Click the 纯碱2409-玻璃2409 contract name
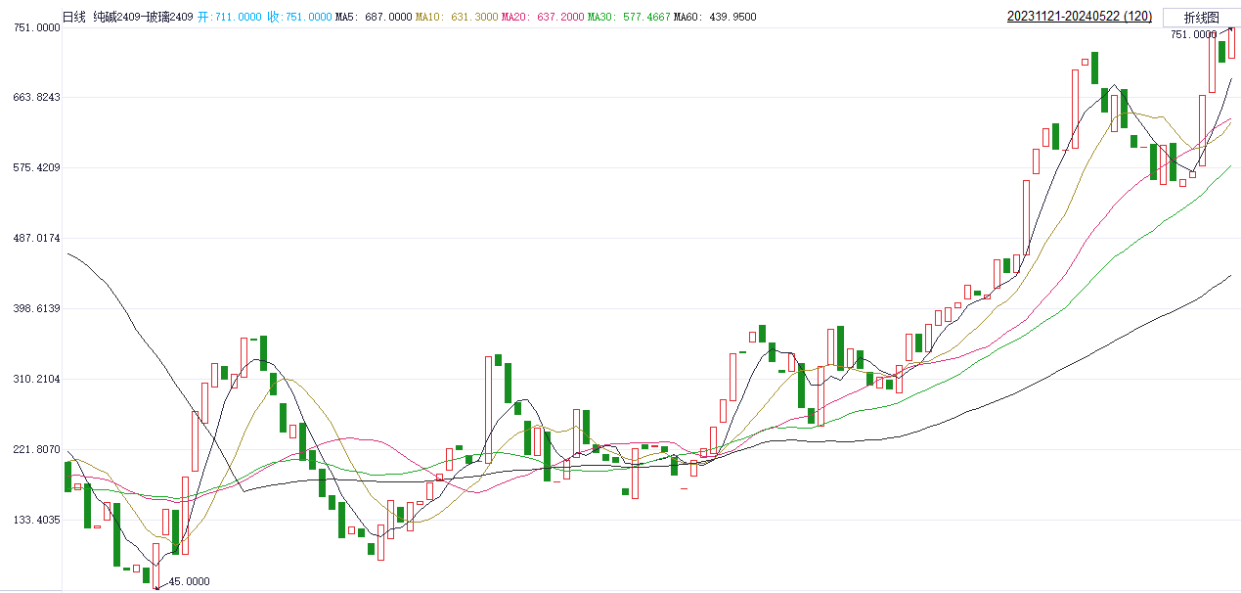Image resolution: width=1241 pixels, height=593 pixels. [142, 17]
